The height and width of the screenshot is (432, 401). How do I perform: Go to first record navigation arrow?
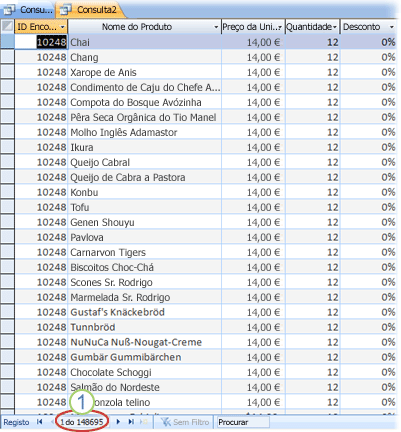[40, 422]
